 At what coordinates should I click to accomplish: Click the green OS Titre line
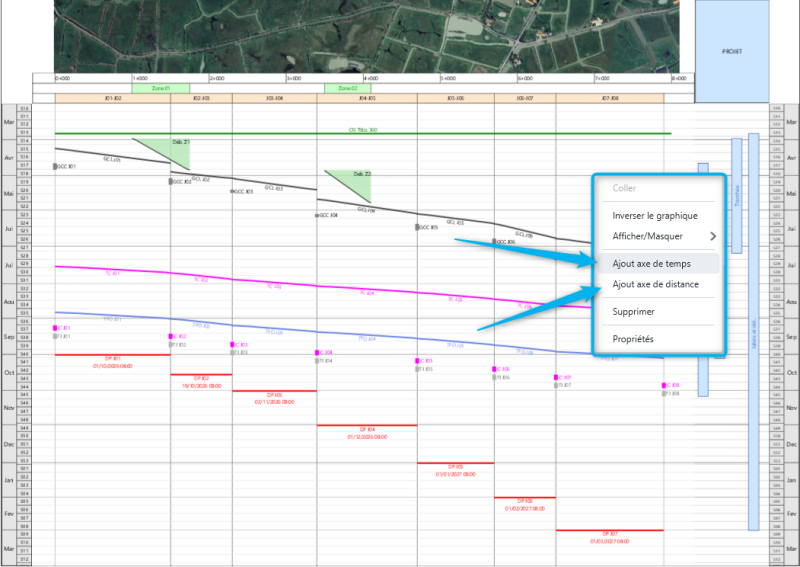362,133
